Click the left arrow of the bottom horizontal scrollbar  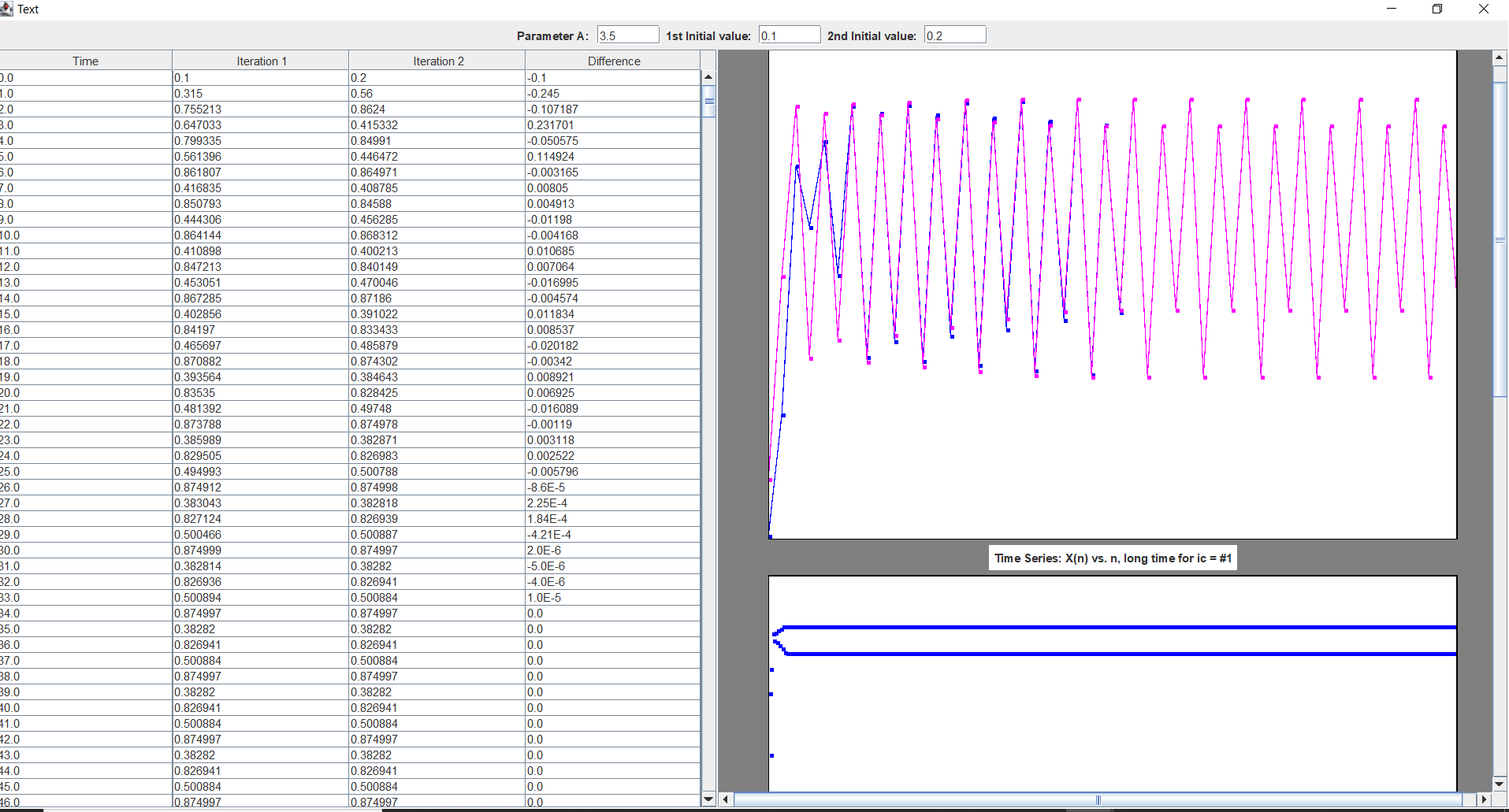pyautogui.click(x=725, y=799)
